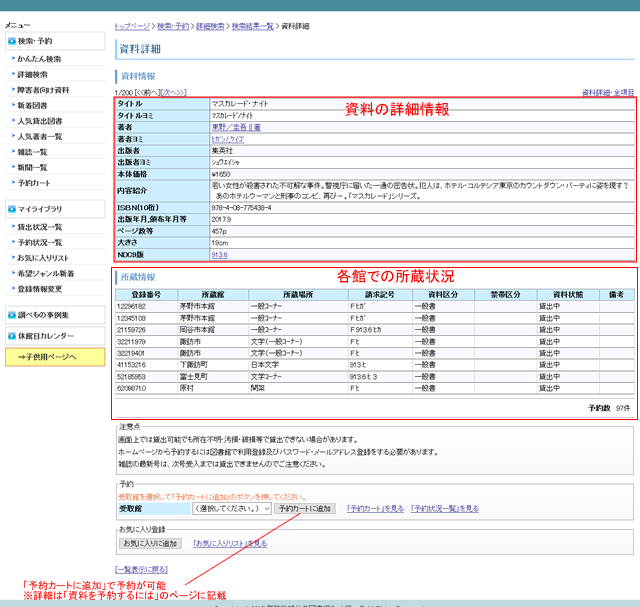The width and height of the screenshot is (640, 607).
Task: Click the 調べもの事例集 icon
Action: pos(12,315)
